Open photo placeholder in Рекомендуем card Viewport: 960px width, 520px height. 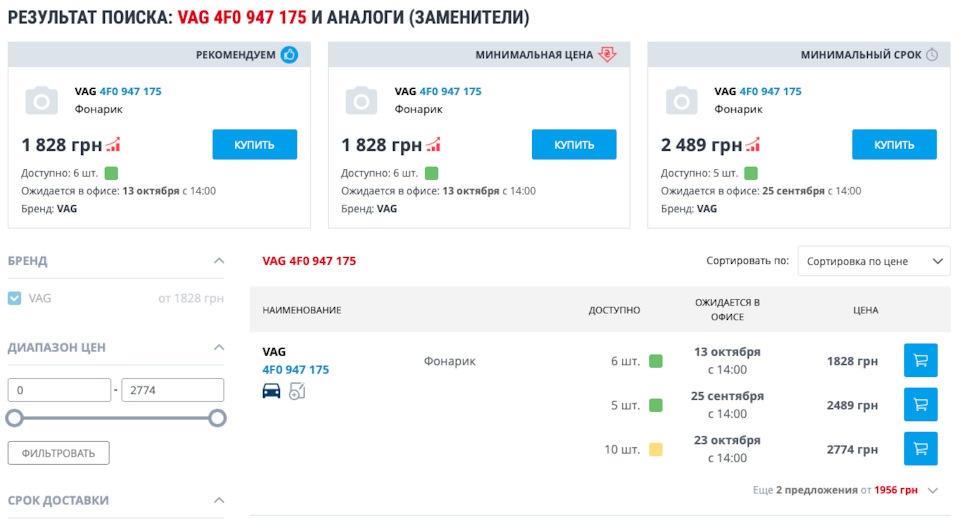click(x=42, y=100)
